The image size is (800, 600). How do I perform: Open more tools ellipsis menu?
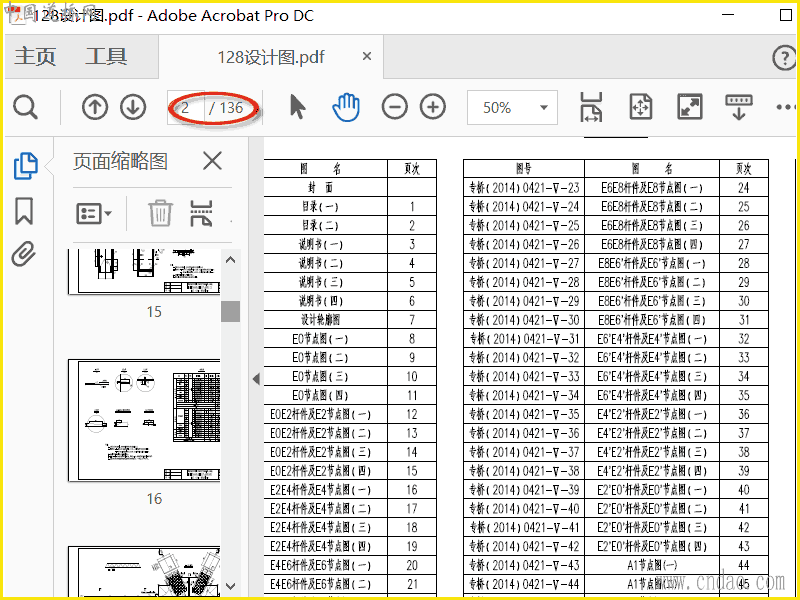[786, 107]
